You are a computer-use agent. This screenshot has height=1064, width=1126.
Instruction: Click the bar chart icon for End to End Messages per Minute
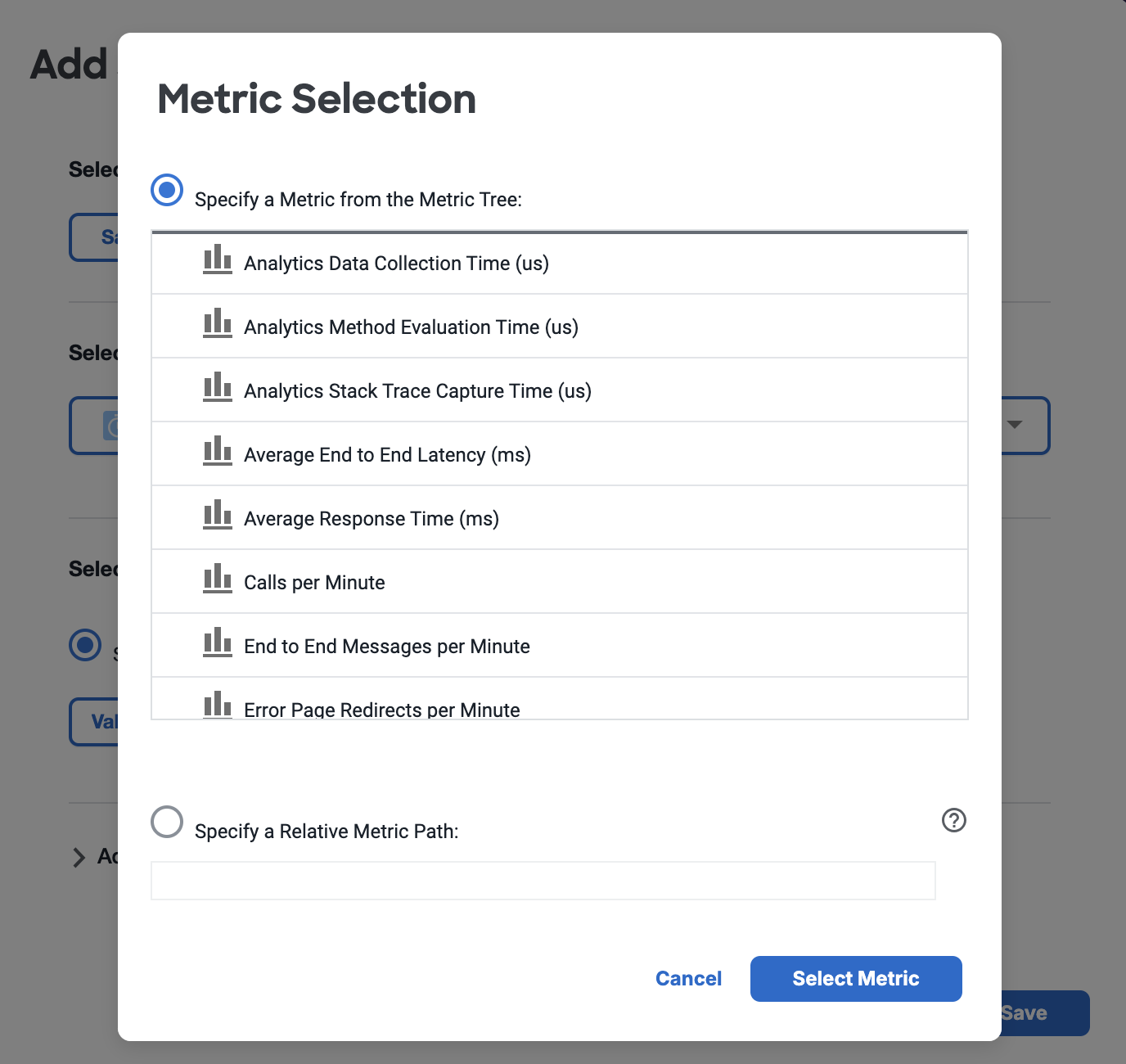218,642
